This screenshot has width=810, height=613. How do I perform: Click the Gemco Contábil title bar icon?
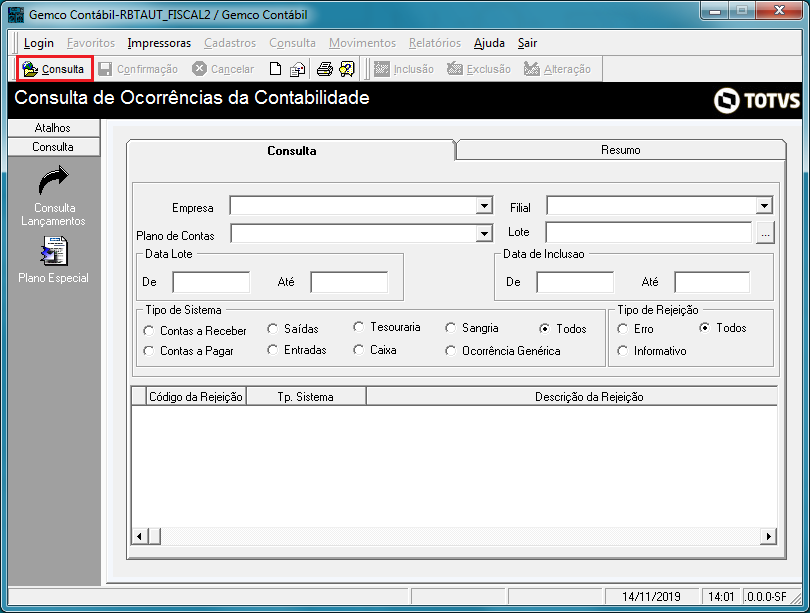[x=17, y=14]
